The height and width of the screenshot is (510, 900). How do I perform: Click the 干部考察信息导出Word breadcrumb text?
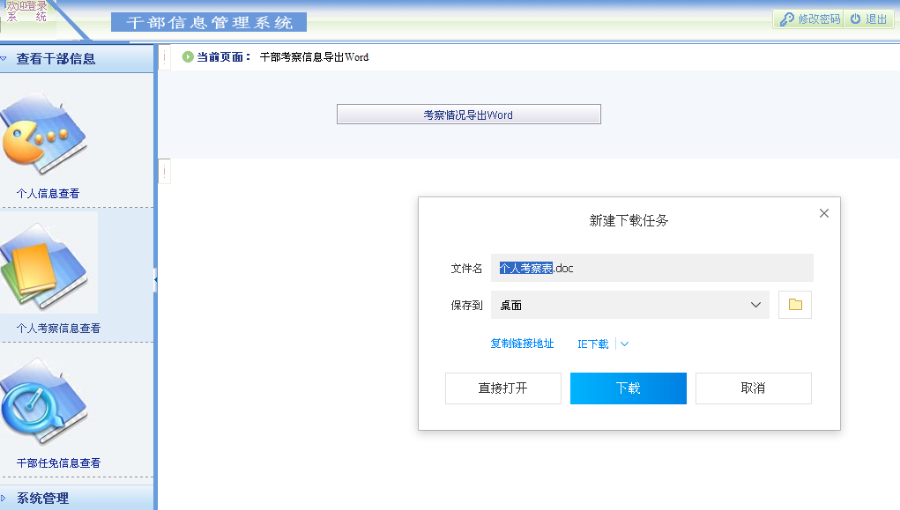(x=314, y=57)
